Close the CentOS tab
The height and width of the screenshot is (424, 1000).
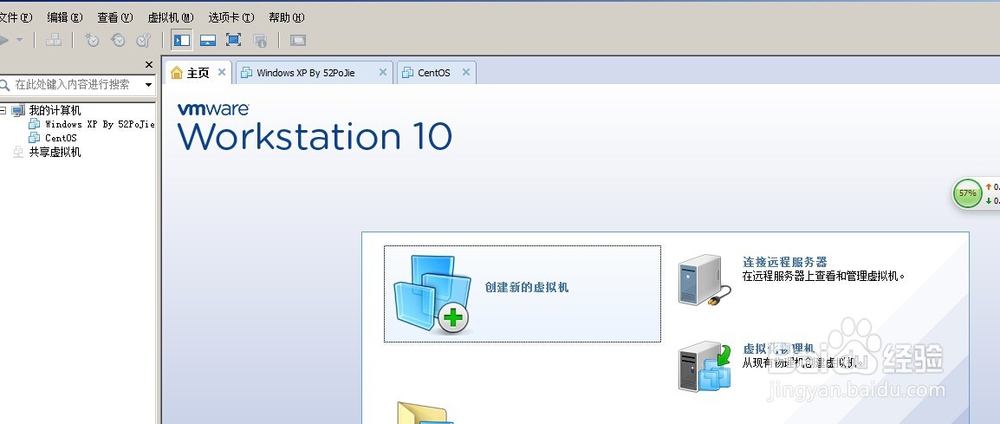tap(466, 72)
